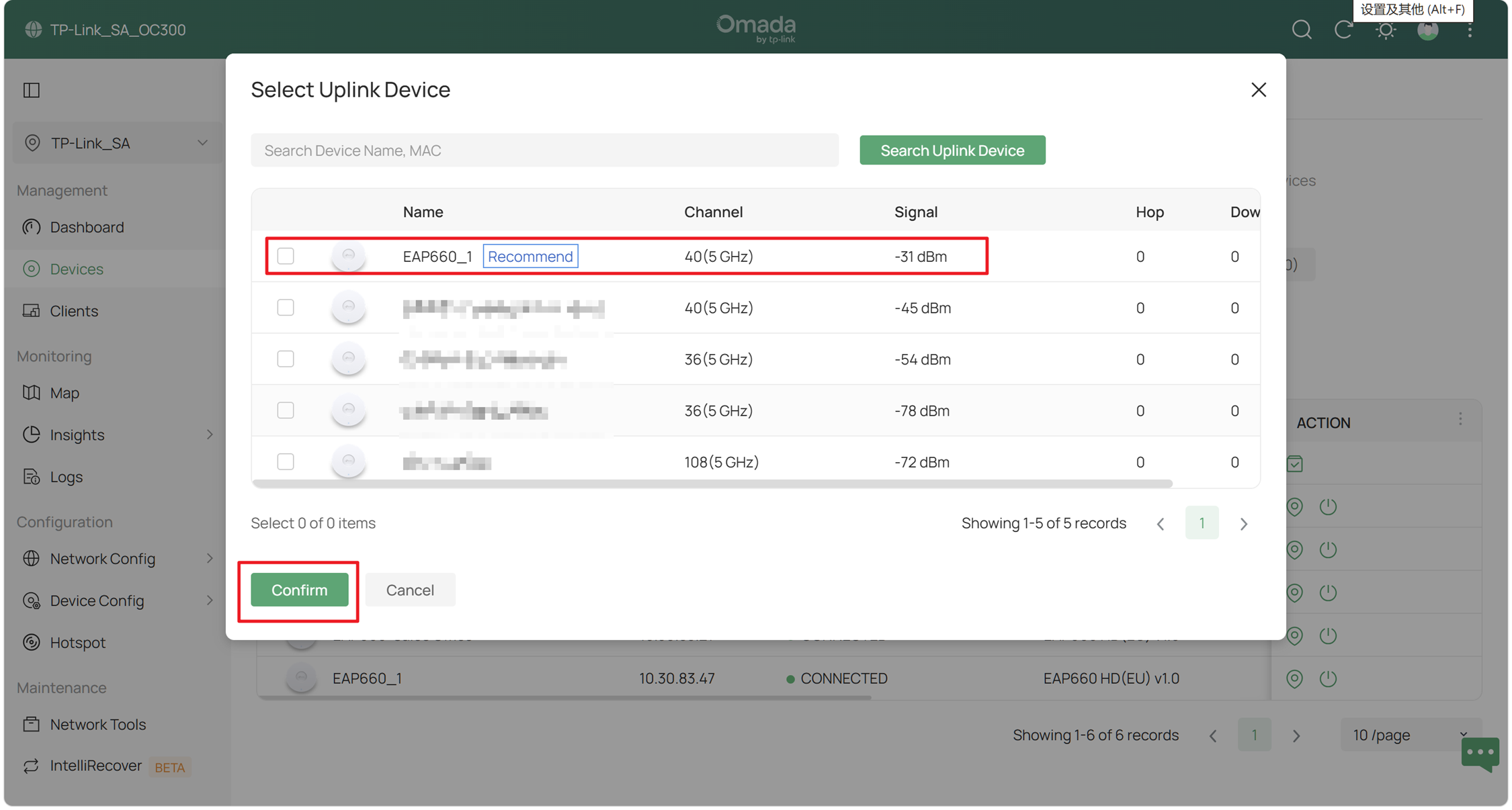
Task: Open the global search magnifier icon
Action: coord(1301,30)
